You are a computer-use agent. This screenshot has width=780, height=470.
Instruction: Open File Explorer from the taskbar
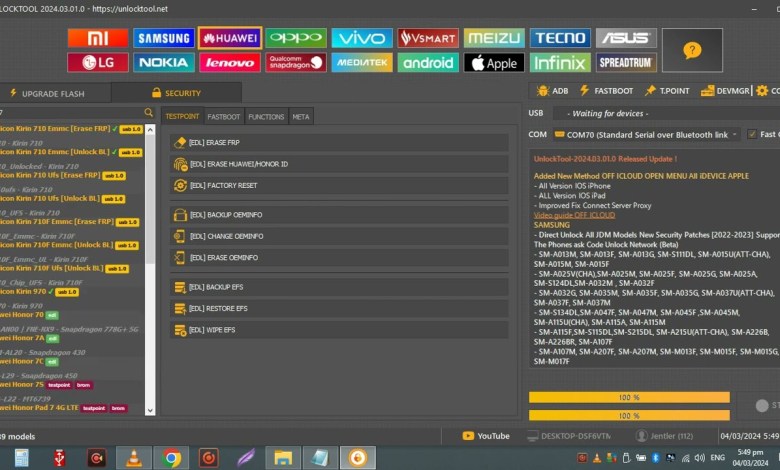(283, 458)
